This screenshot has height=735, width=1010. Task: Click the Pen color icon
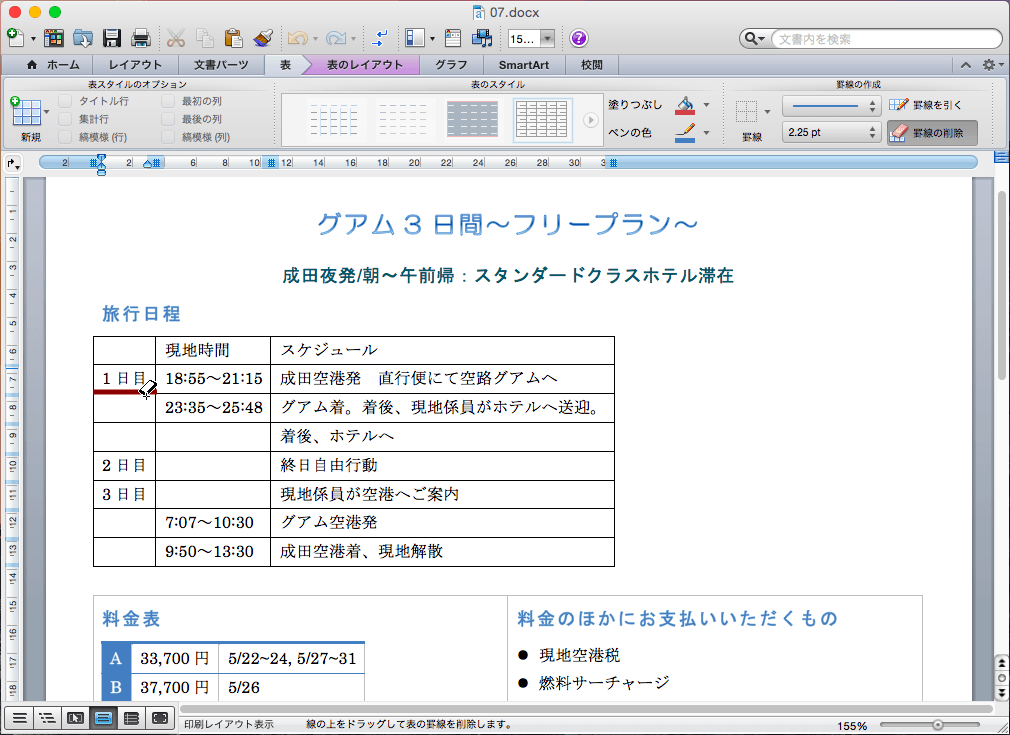click(x=685, y=132)
